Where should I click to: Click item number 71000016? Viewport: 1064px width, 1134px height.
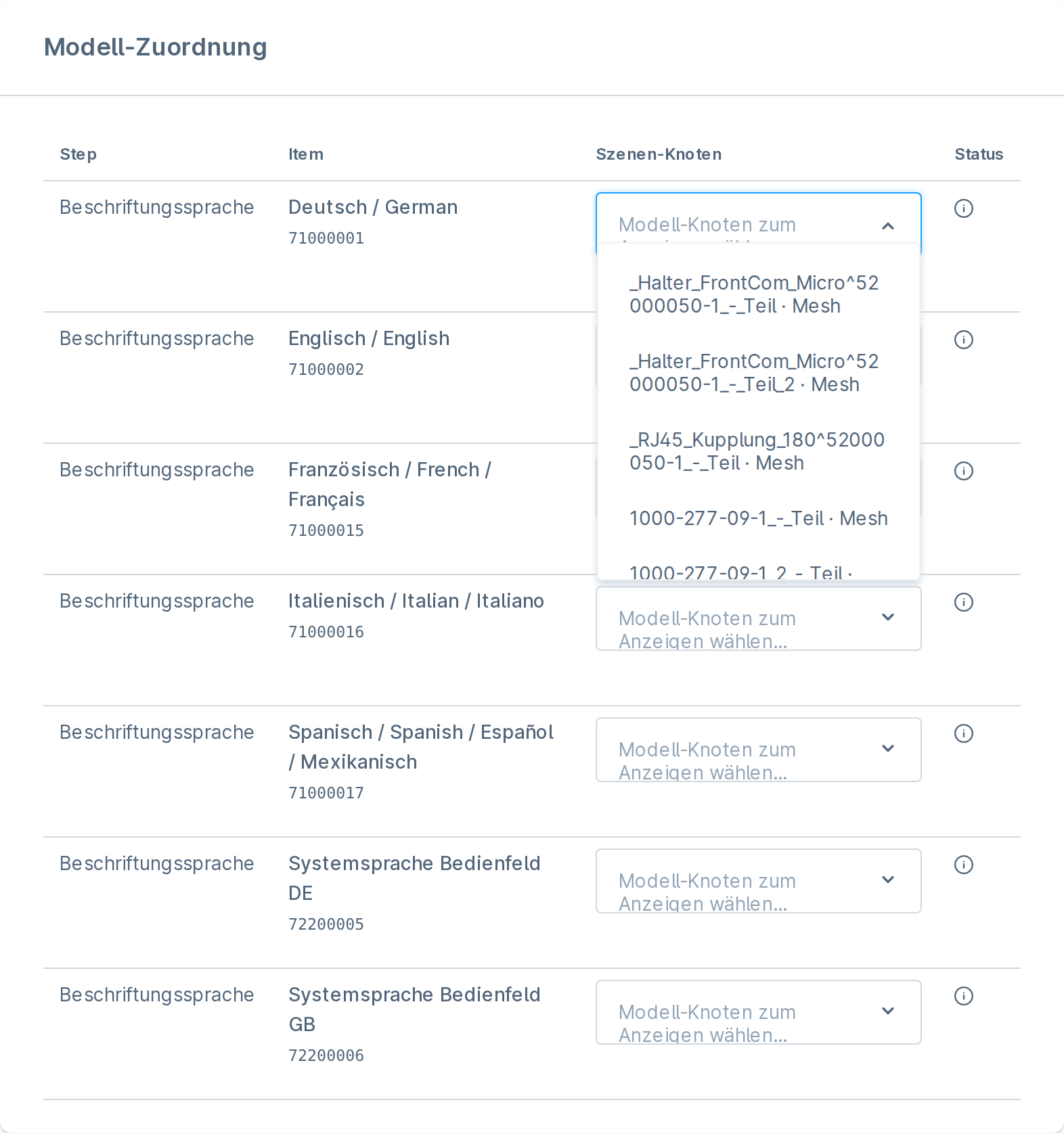[x=326, y=632]
